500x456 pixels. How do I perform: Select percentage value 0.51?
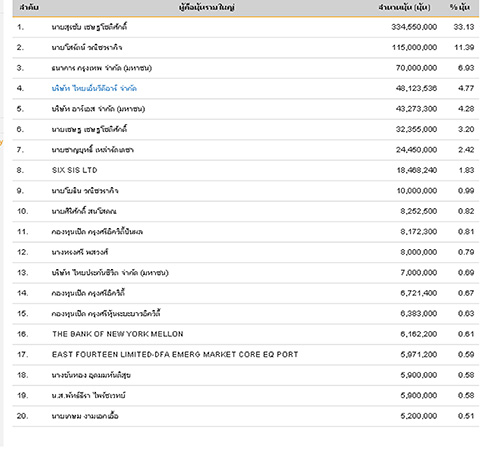point(466,416)
